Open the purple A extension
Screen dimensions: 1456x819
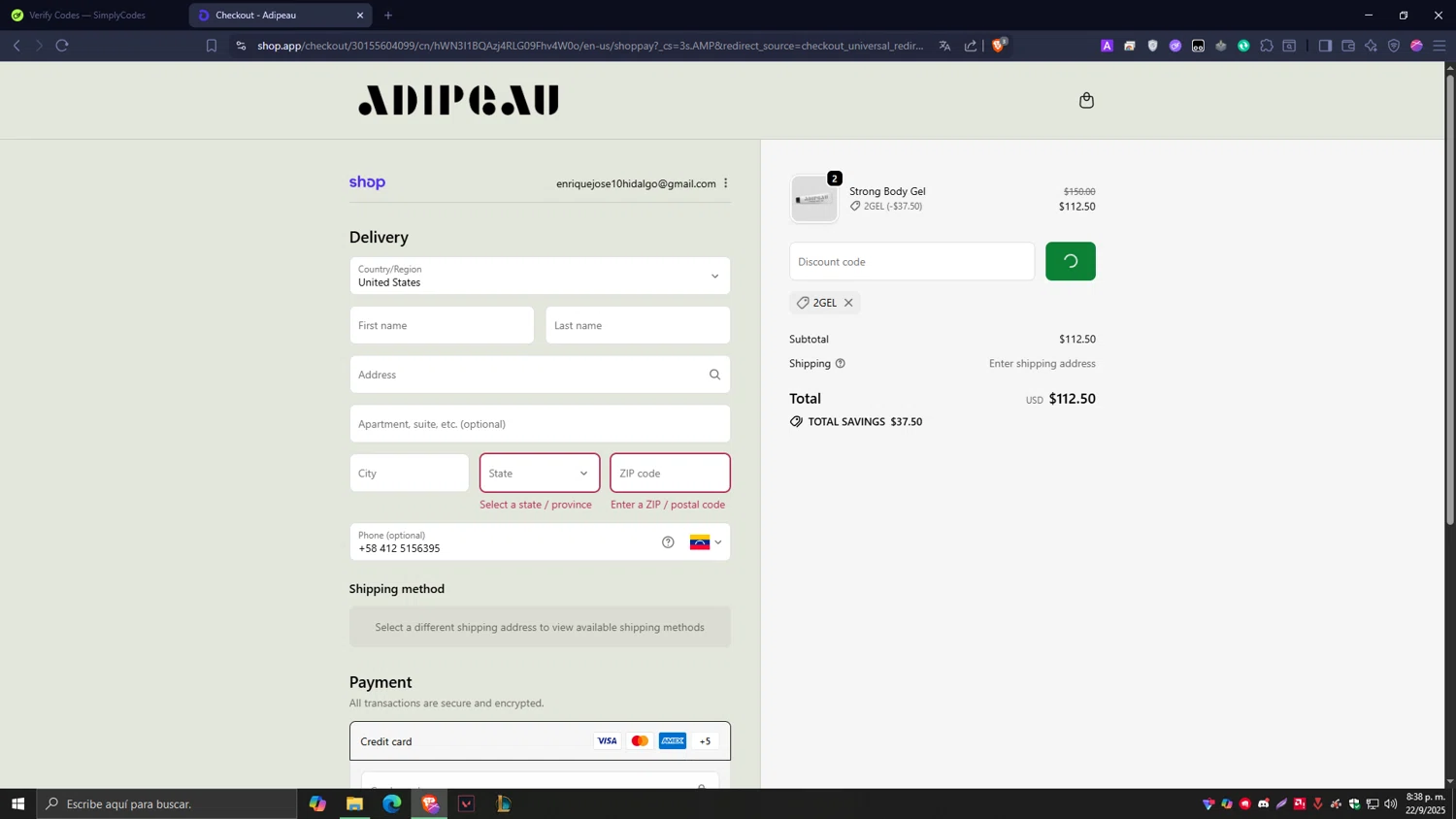pyautogui.click(x=1107, y=46)
